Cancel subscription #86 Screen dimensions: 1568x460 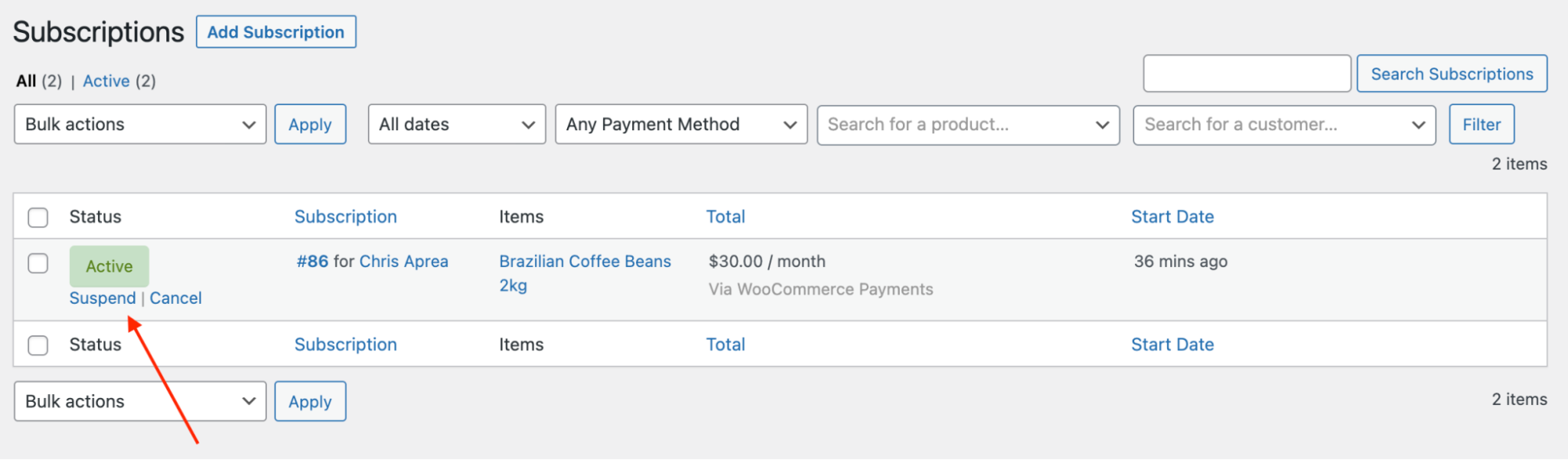point(176,298)
